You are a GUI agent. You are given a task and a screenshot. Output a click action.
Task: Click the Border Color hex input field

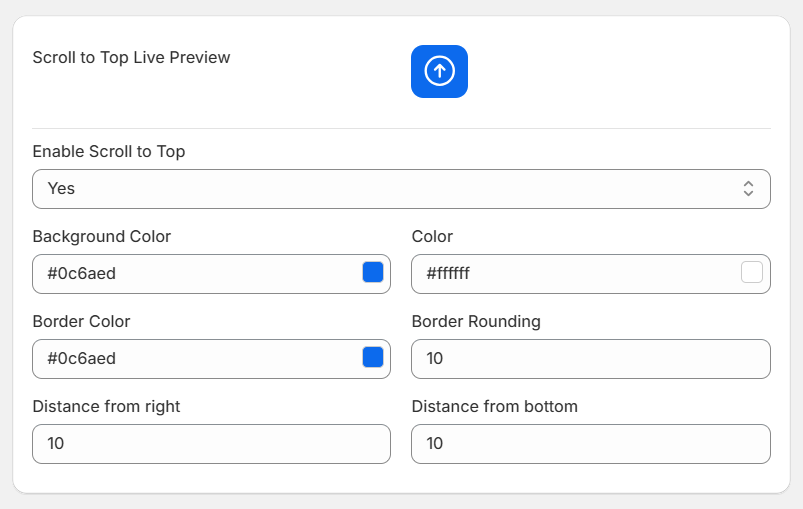click(x=211, y=359)
